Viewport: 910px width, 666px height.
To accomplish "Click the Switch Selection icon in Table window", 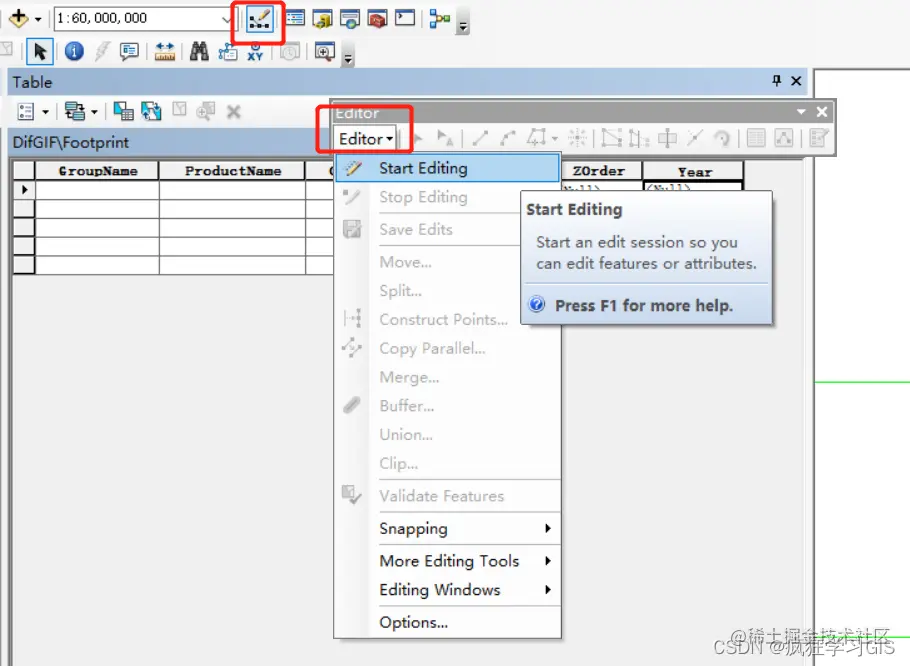I will point(151,111).
